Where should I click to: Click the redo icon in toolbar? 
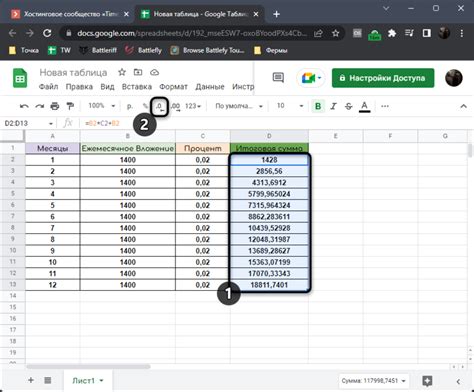(40, 106)
